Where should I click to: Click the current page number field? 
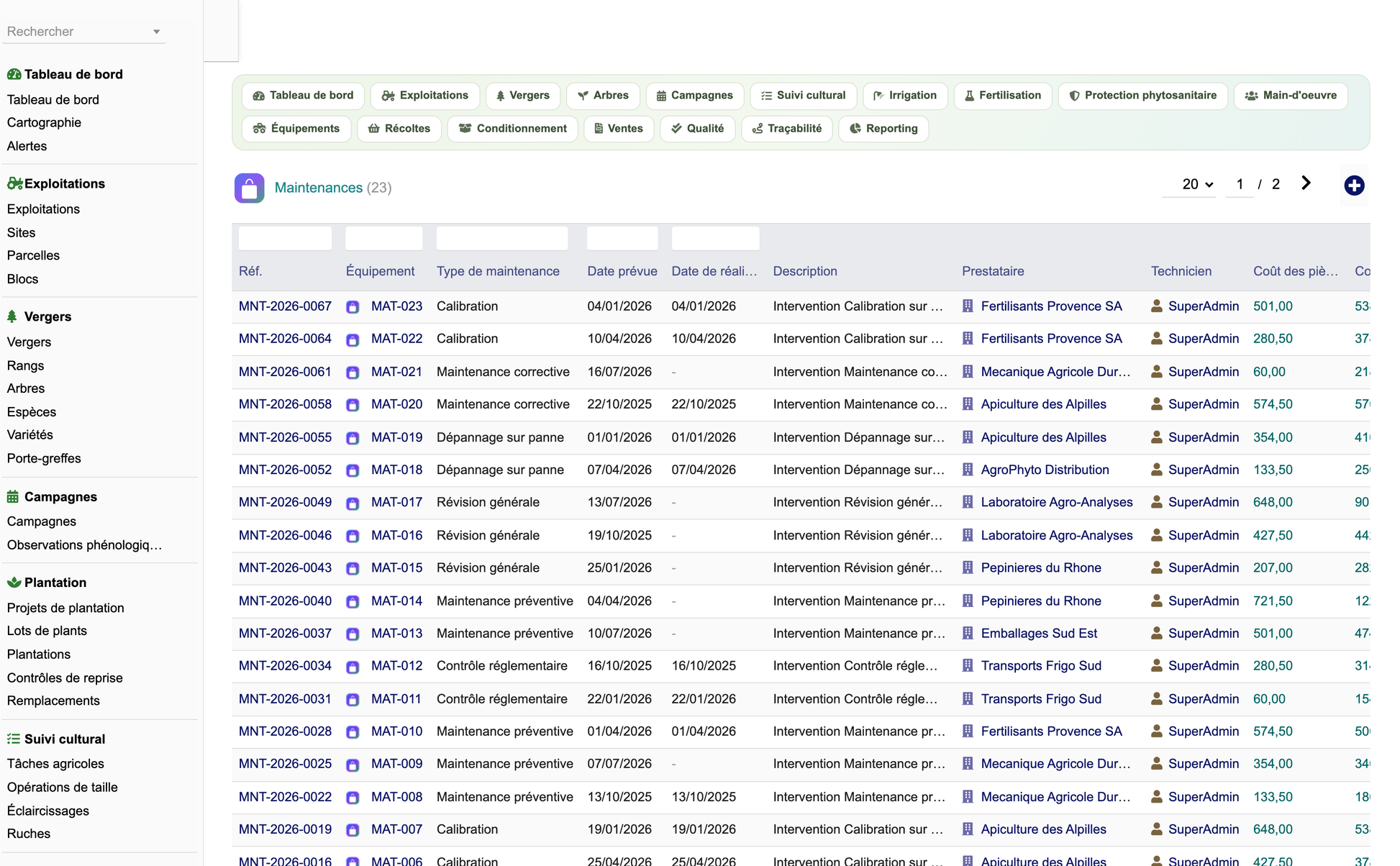[1240, 184]
